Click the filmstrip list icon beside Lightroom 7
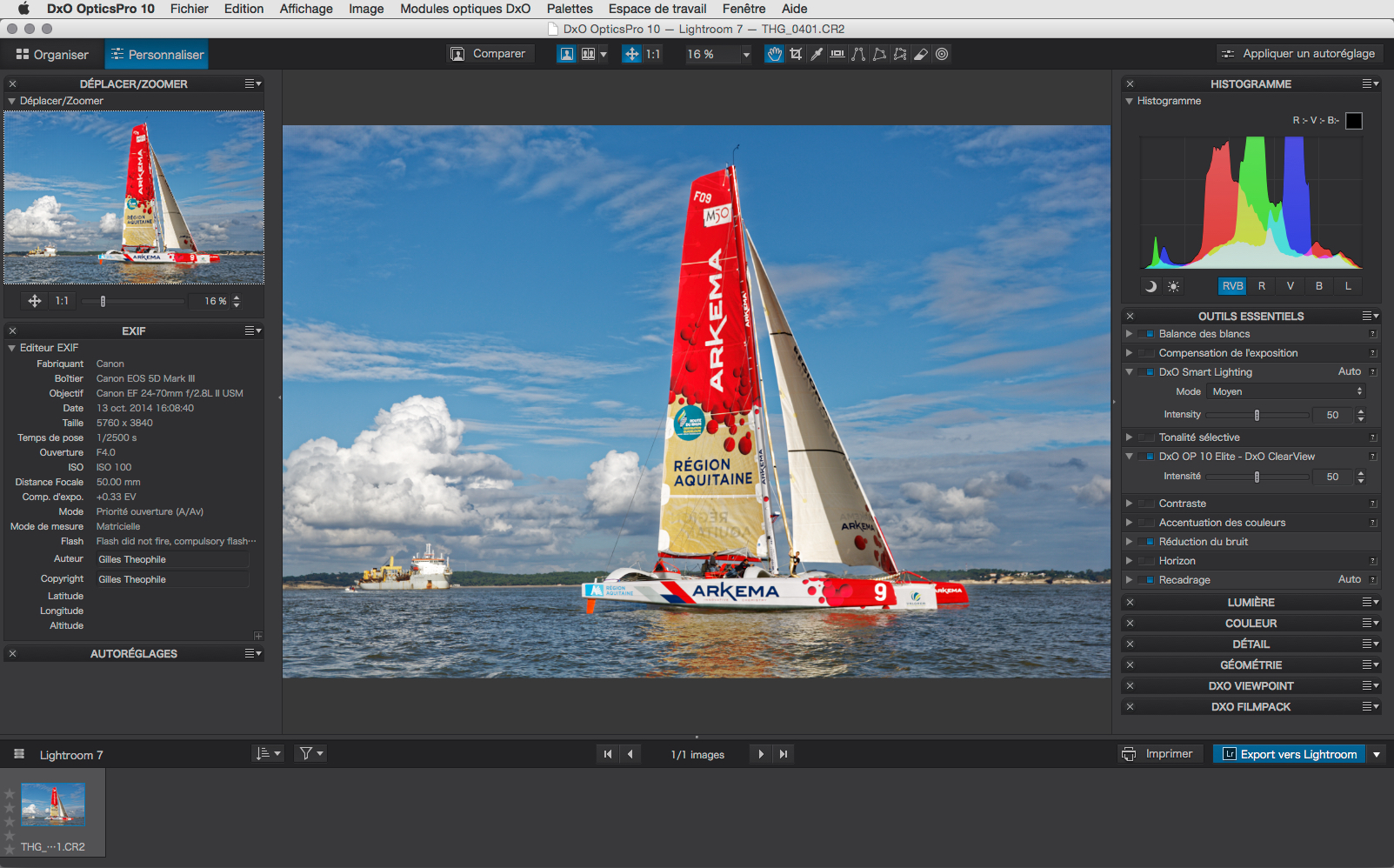 click(19, 754)
